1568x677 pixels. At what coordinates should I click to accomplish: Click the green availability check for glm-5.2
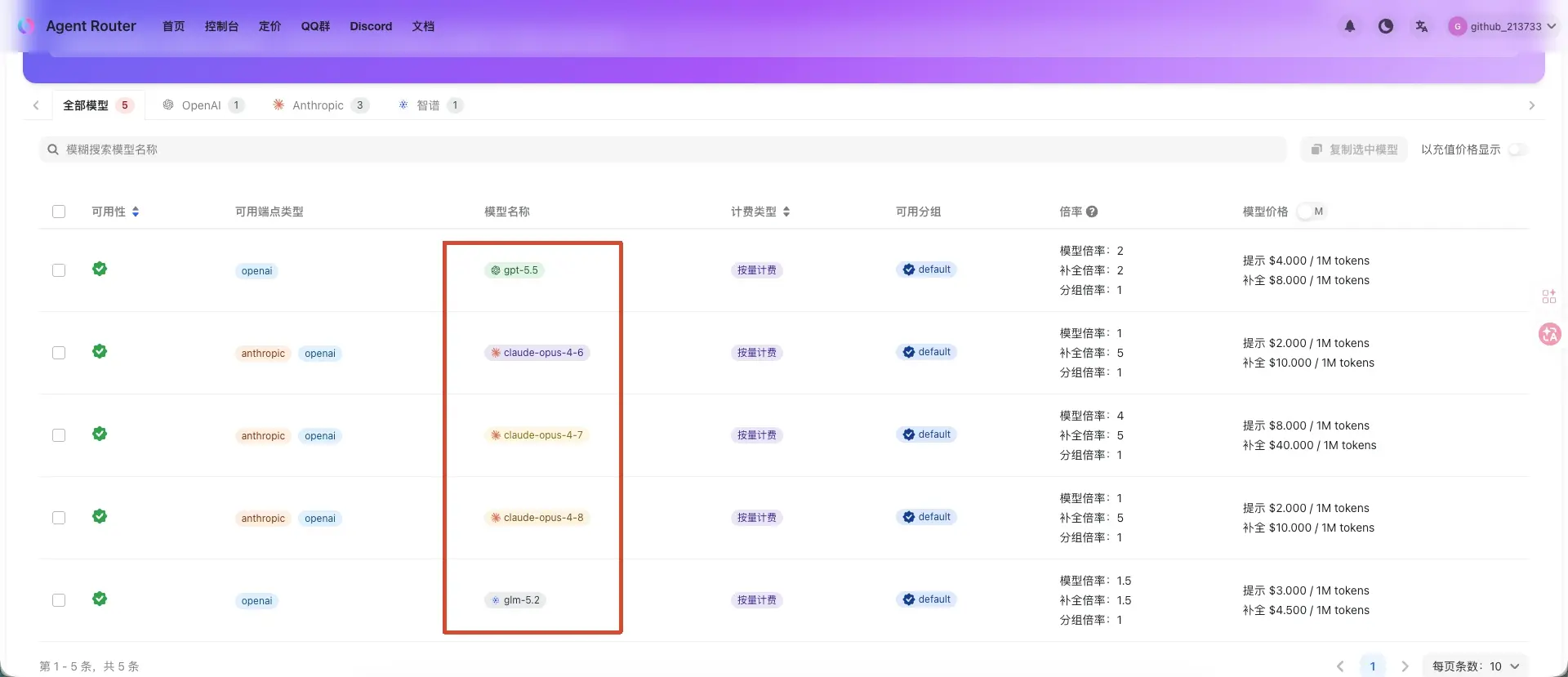(100, 599)
